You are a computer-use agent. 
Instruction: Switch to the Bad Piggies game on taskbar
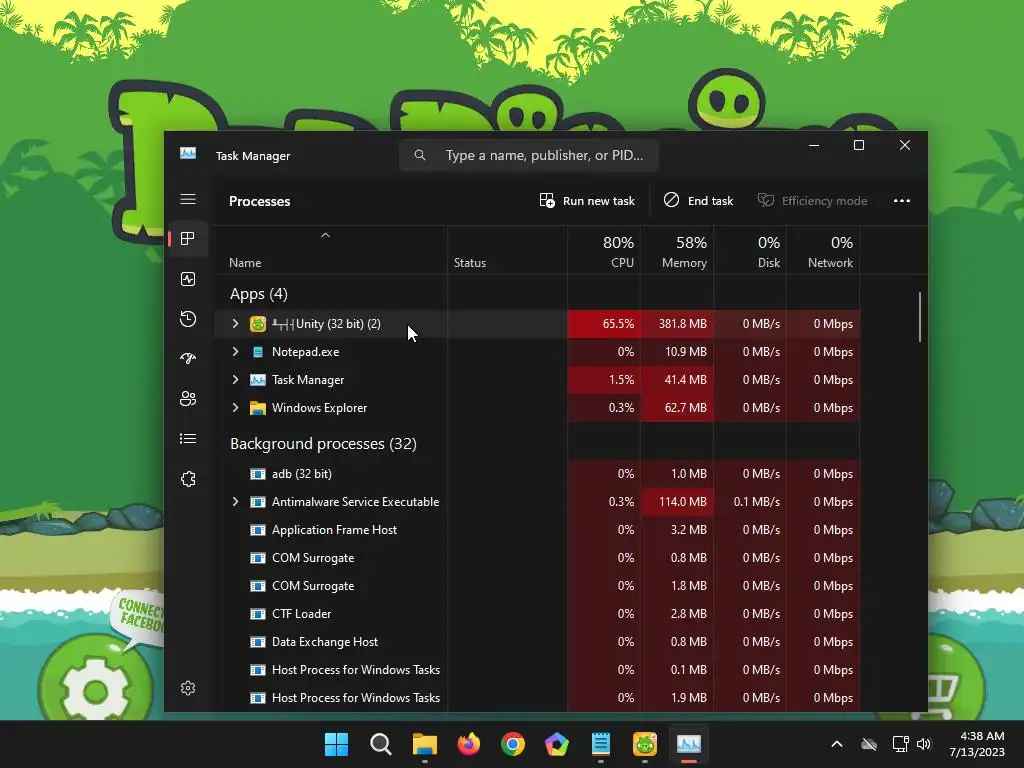[645, 744]
